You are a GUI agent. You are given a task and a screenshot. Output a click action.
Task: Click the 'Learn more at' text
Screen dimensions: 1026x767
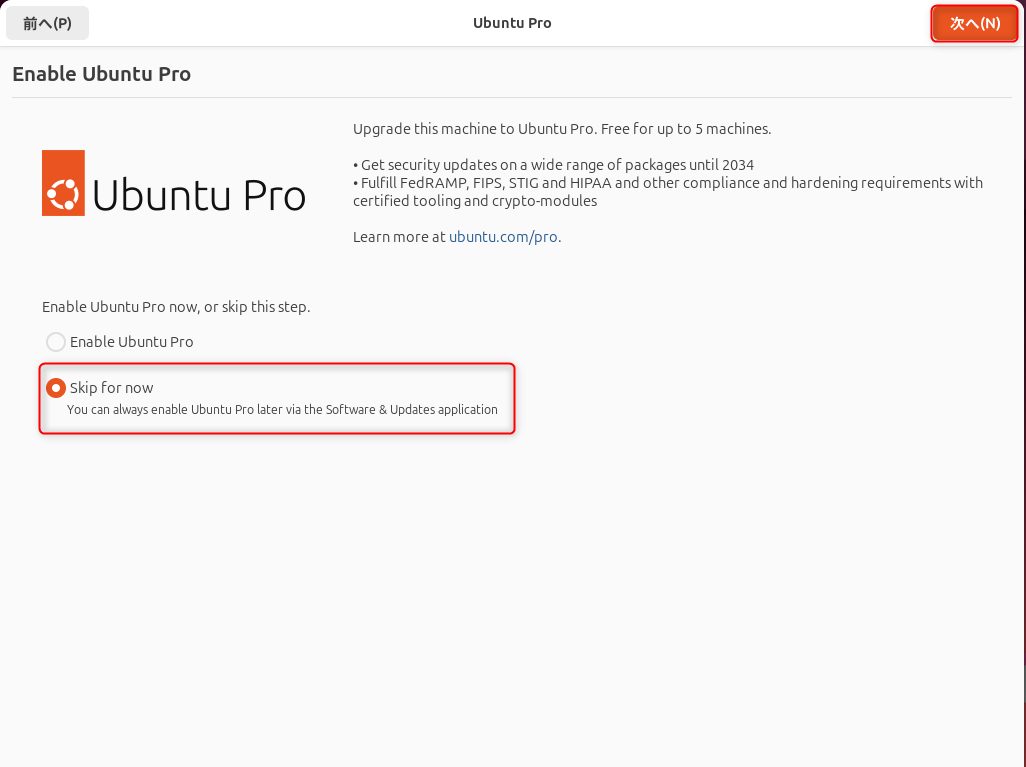tap(399, 237)
